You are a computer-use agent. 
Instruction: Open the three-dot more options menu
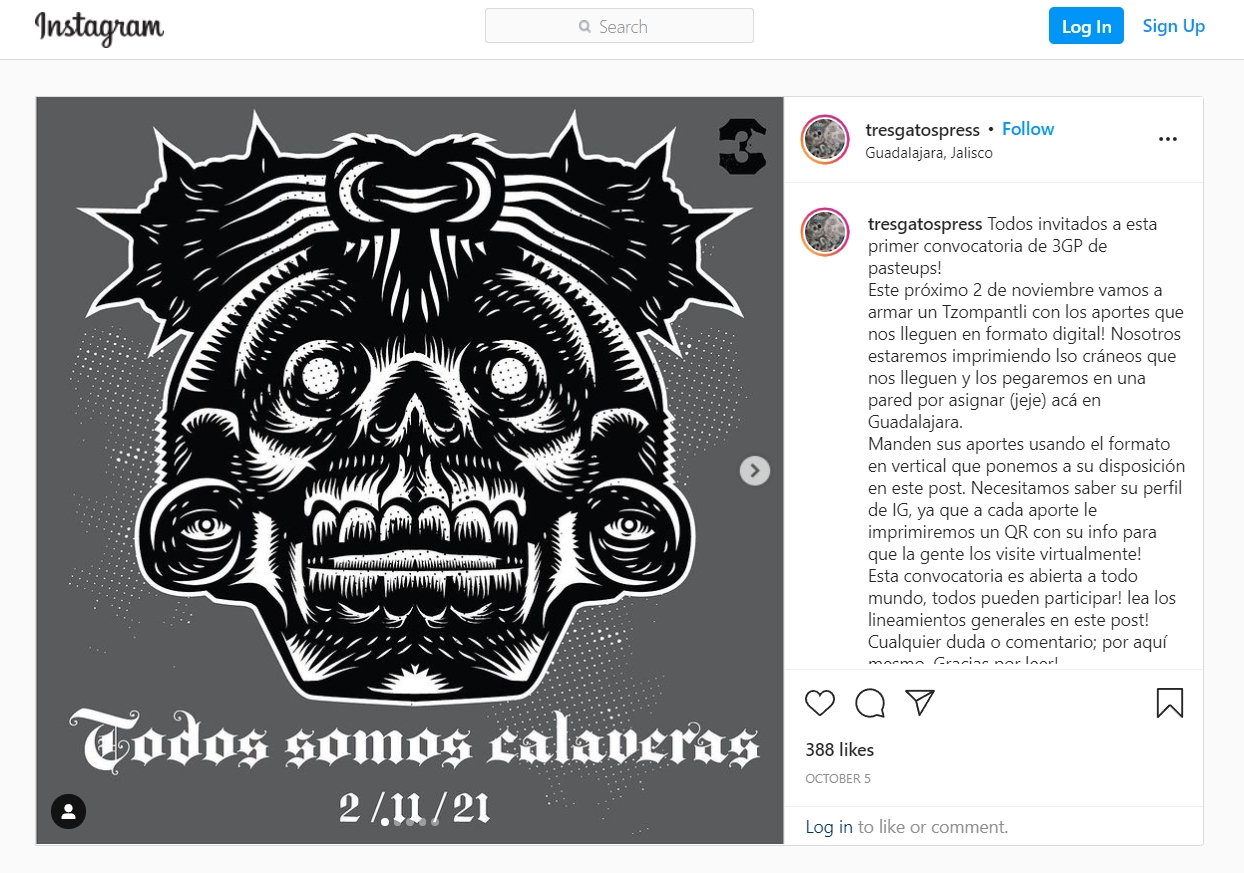1167,139
